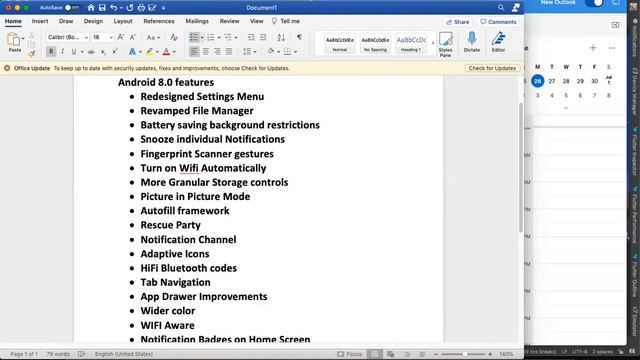The height and width of the screenshot is (360, 640).
Task: Toggle left text alignment
Action: (194, 52)
